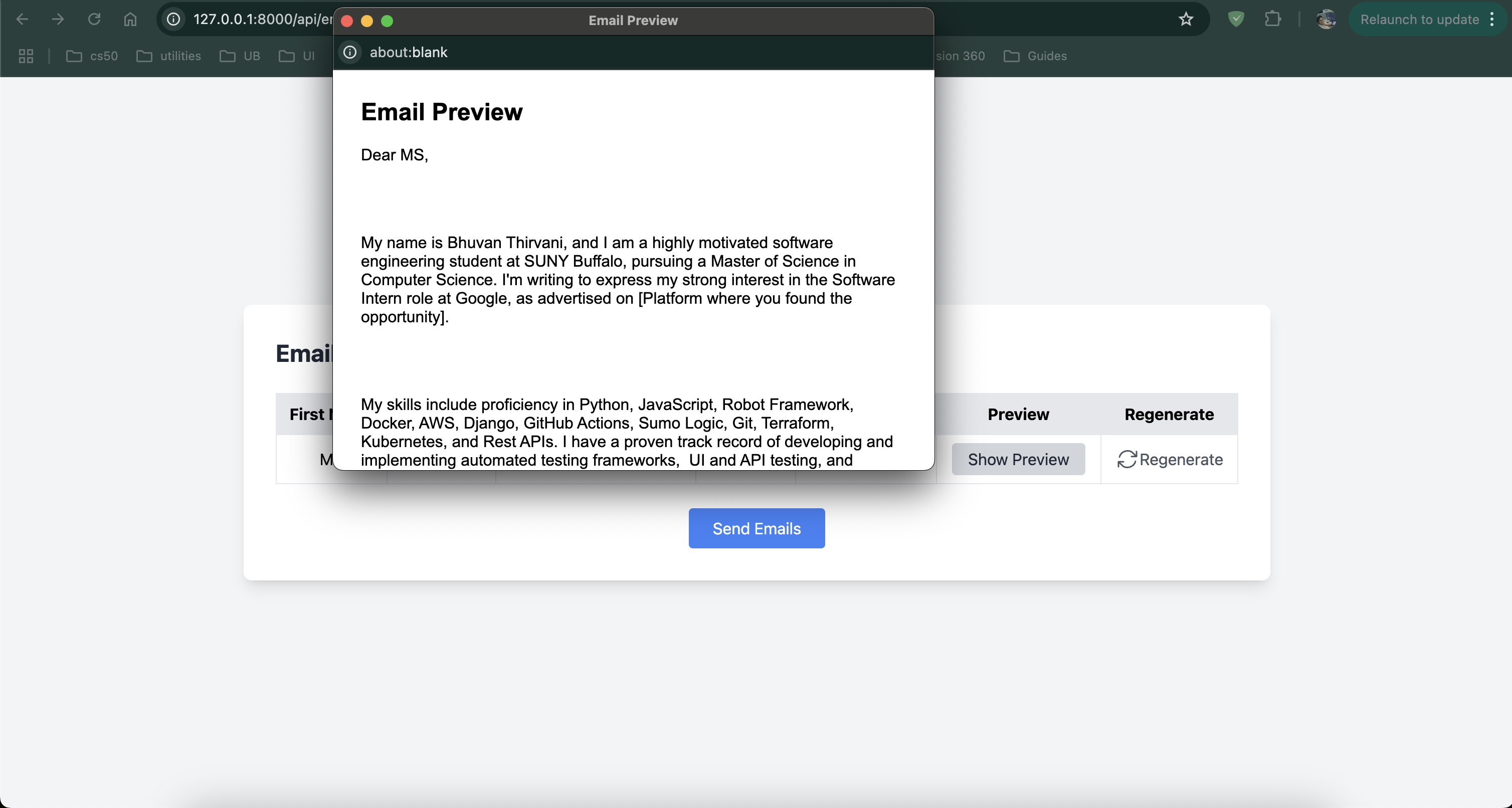Viewport: 1512px width, 808px height.
Task: View site info in the popup address bar
Action: pos(350,52)
